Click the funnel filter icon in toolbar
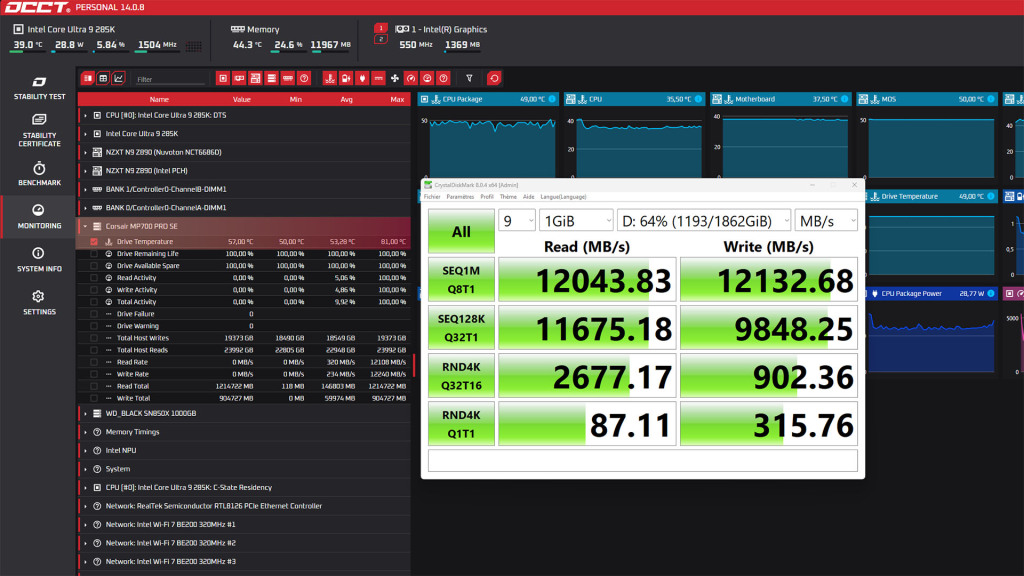 (x=469, y=78)
